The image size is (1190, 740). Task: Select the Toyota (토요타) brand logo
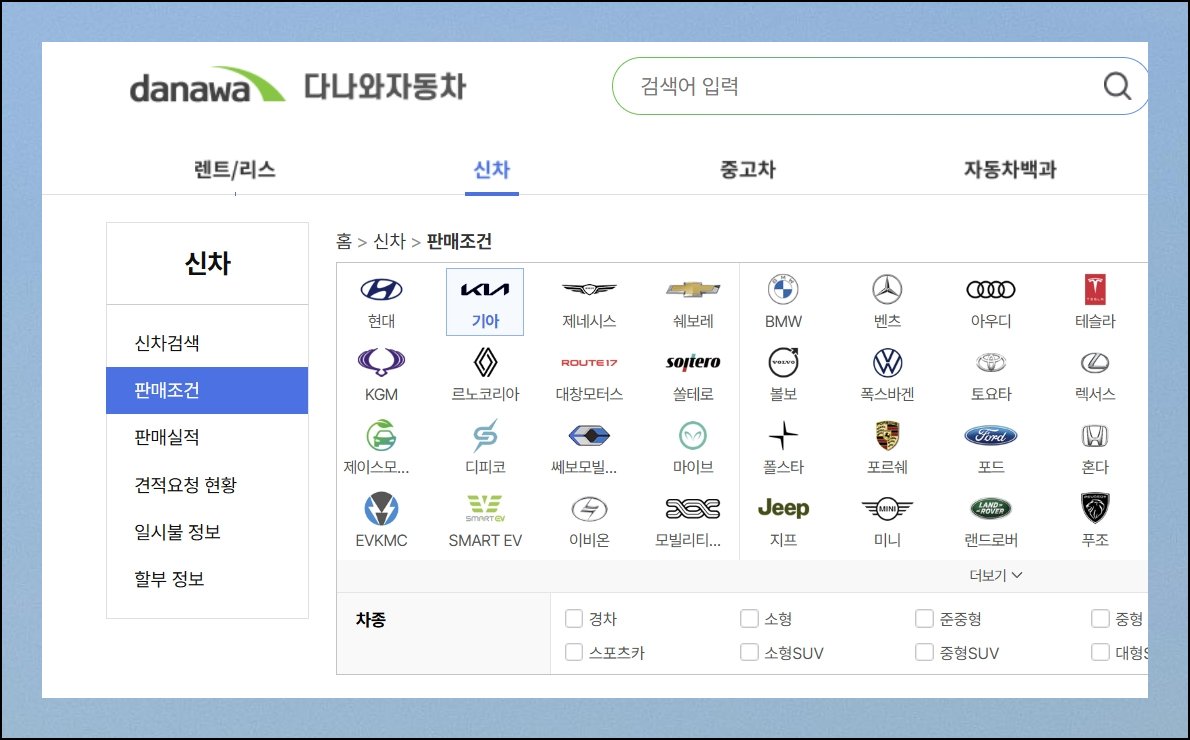tap(990, 362)
